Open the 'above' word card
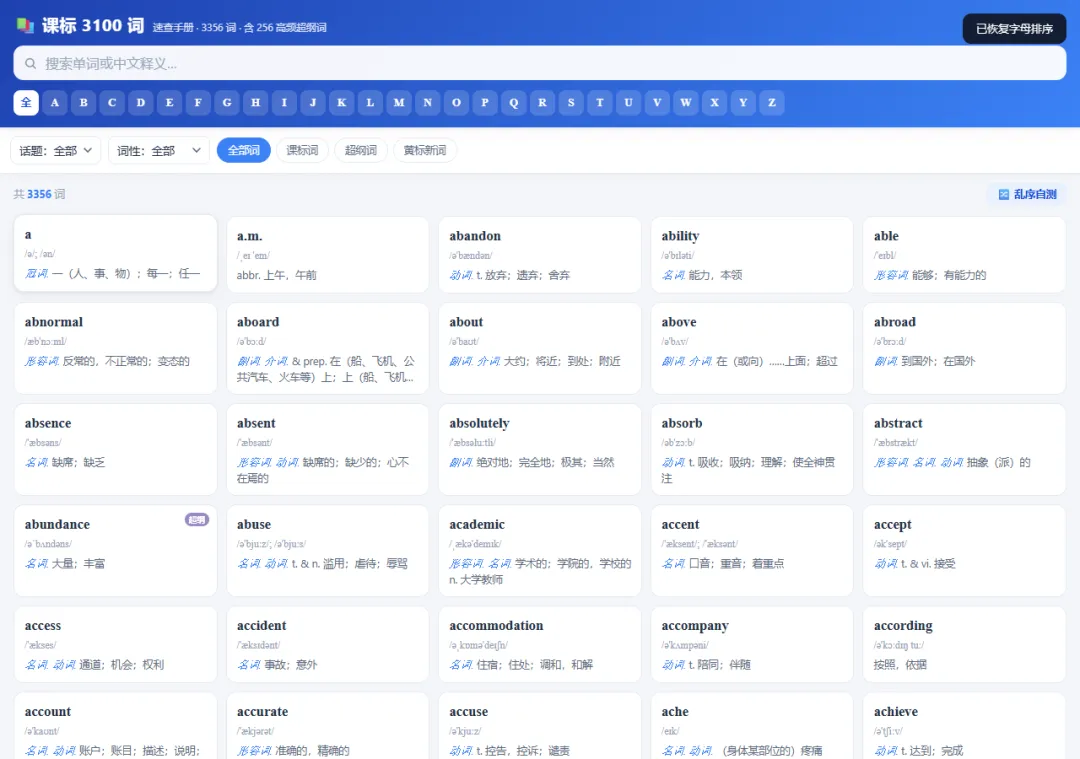The height and width of the screenshot is (759, 1080). coord(752,349)
